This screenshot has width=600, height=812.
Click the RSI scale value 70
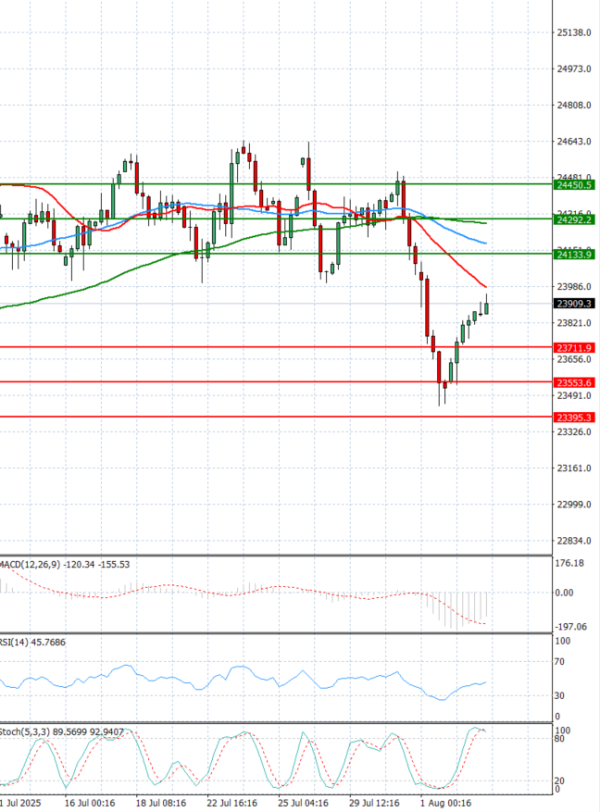[559, 662]
